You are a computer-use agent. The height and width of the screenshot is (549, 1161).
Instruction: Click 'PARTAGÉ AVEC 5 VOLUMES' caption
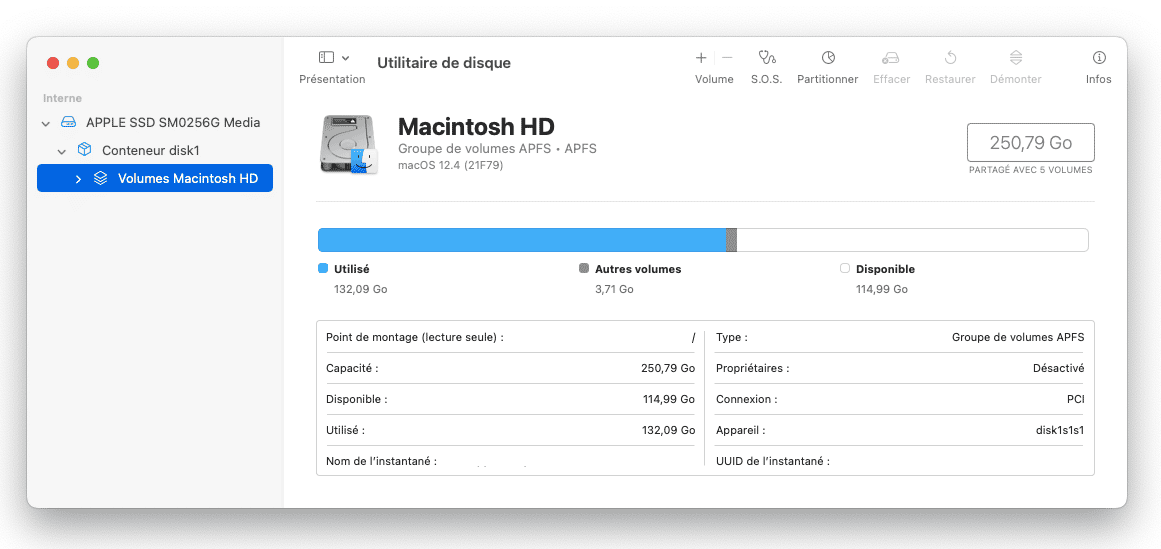tap(1030, 170)
